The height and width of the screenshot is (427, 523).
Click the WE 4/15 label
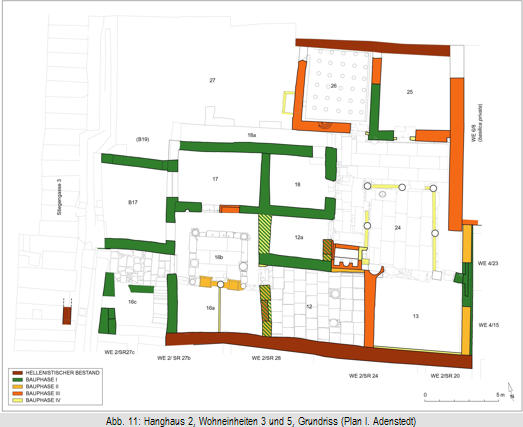click(489, 325)
